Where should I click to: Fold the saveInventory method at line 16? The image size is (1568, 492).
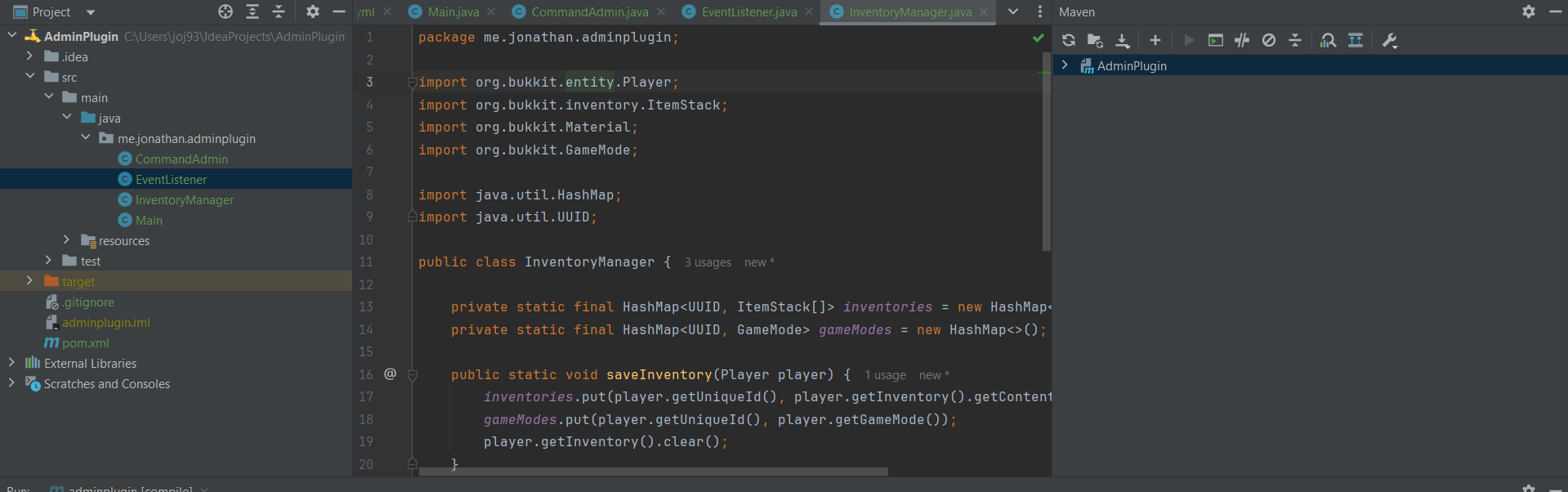click(413, 375)
